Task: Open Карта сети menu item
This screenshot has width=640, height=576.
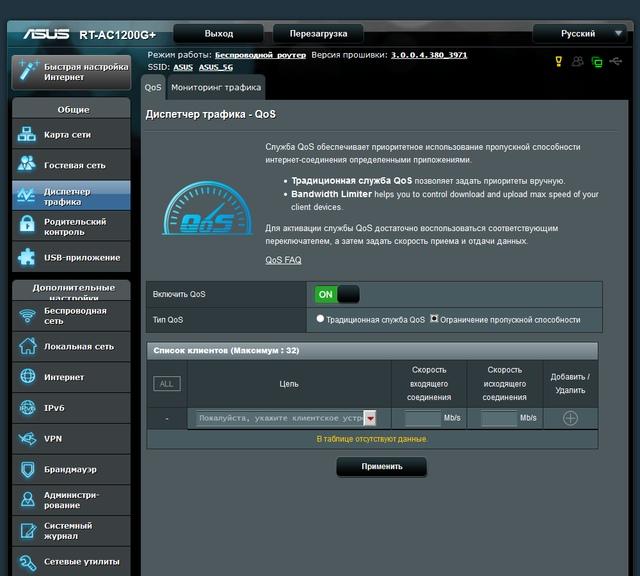Action: point(71,134)
